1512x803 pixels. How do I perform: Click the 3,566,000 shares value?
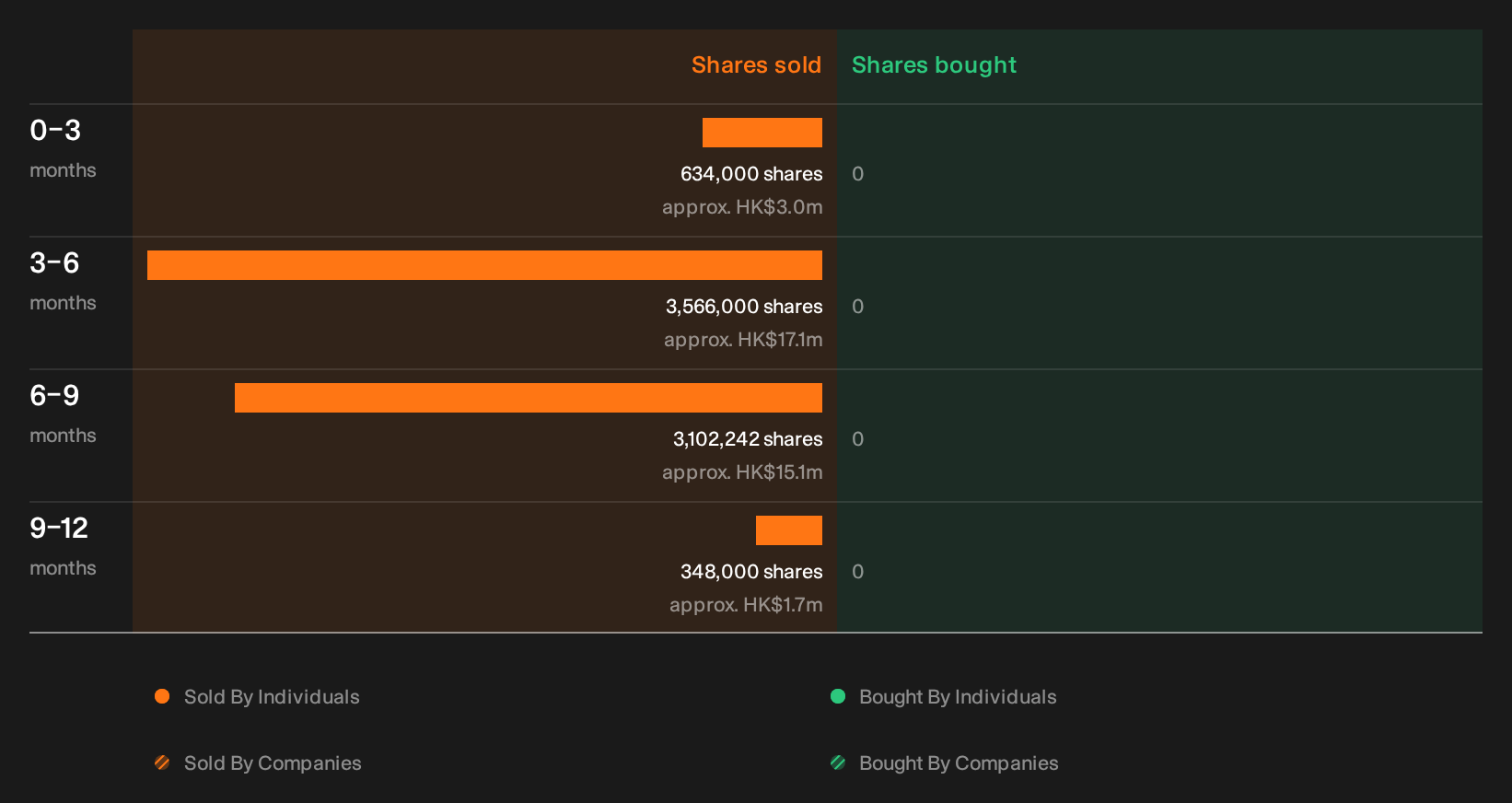(744, 307)
